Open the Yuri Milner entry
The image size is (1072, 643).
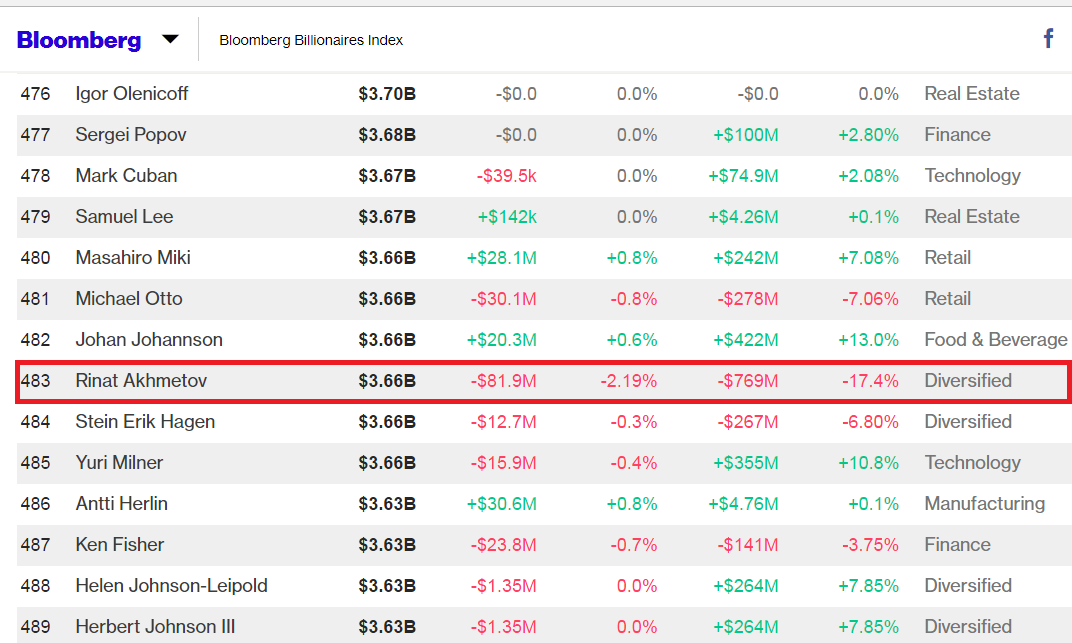[x=119, y=463]
